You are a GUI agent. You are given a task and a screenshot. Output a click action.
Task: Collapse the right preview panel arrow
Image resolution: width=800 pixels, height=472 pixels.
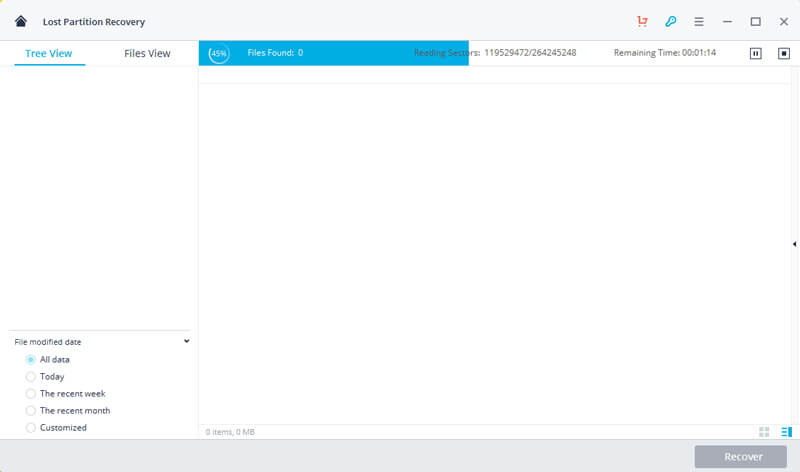794,244
